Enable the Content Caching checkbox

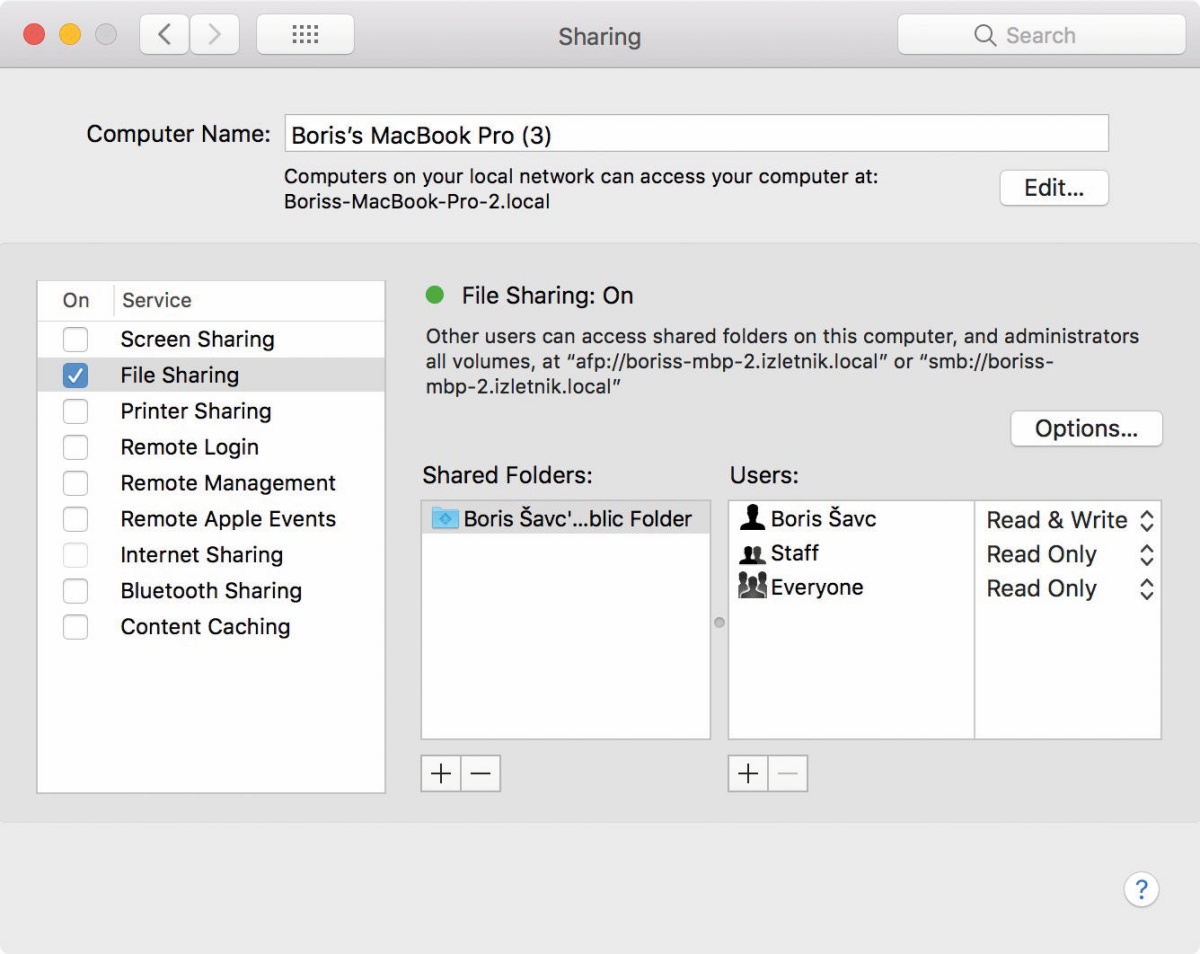[75, 627]
